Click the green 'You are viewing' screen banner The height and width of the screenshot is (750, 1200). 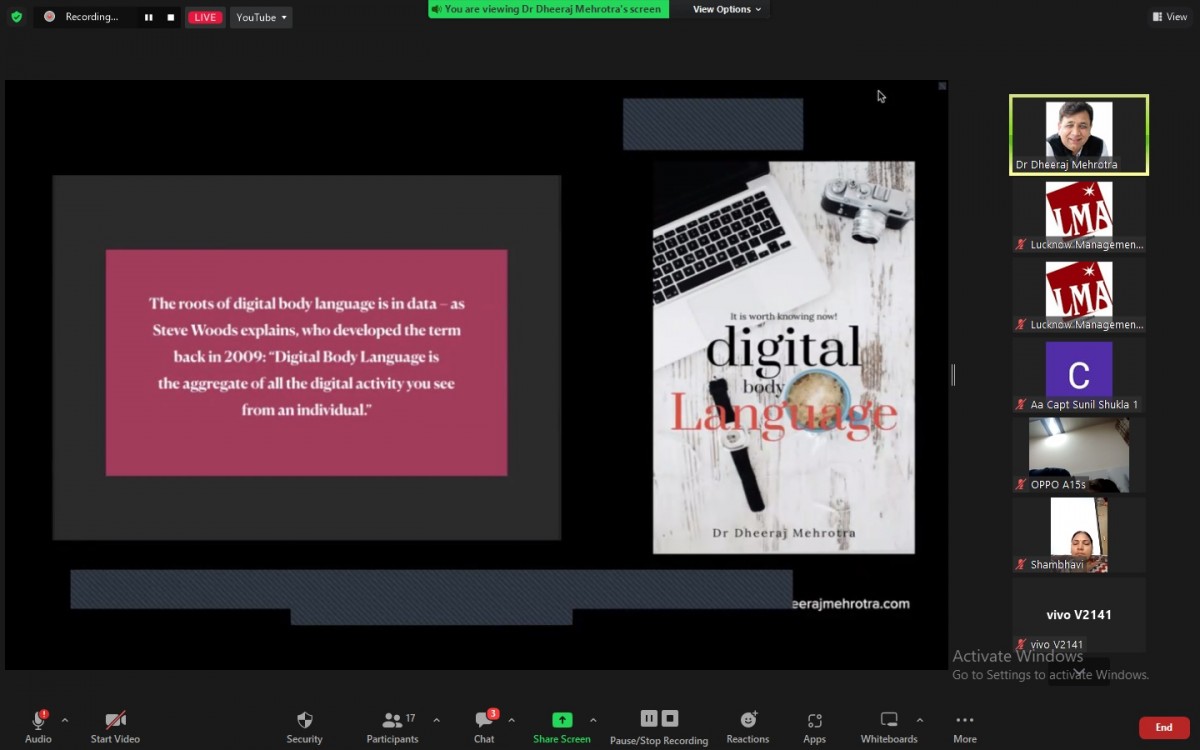[x=548, y=9]
